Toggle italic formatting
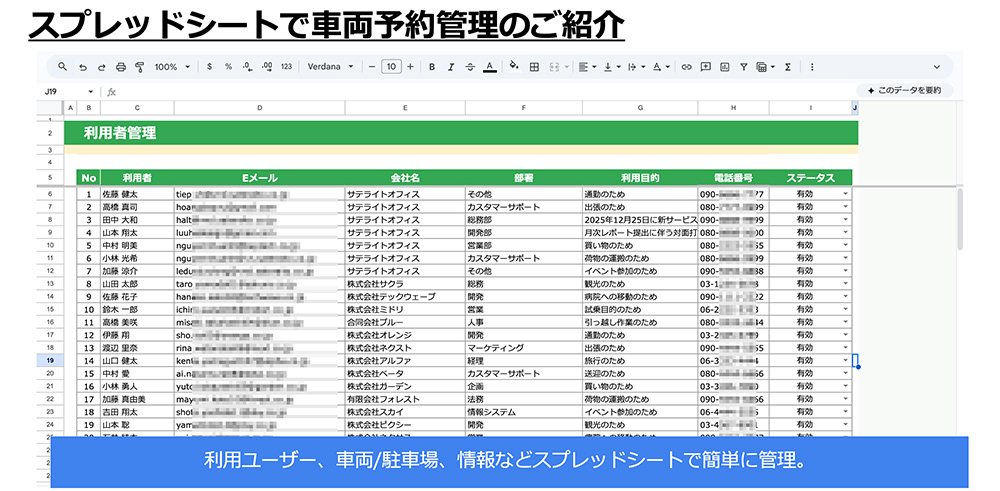The image size is (1000, 491). pos(451,67)
